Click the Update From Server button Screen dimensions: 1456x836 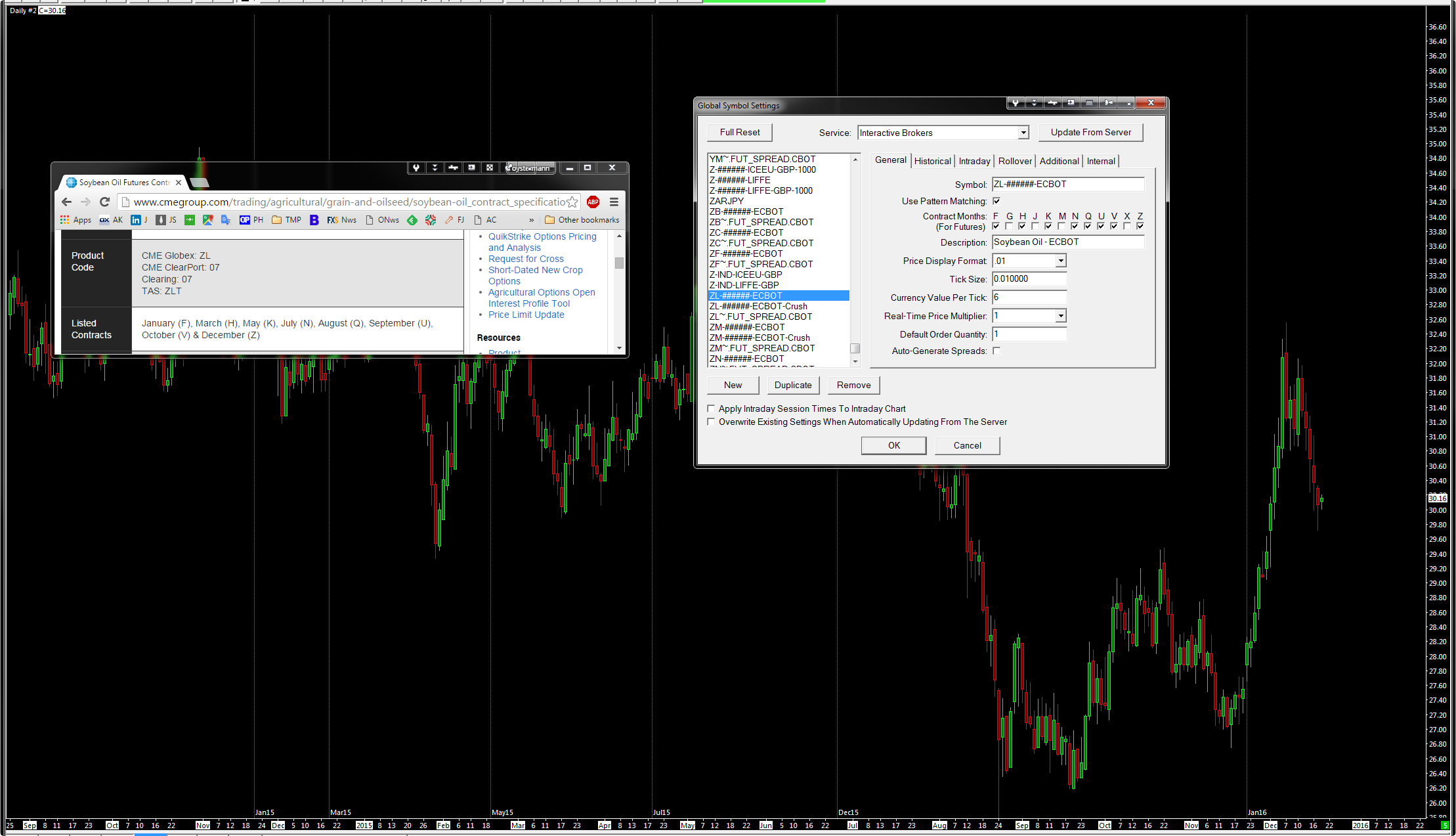(x=1090, y=132)
